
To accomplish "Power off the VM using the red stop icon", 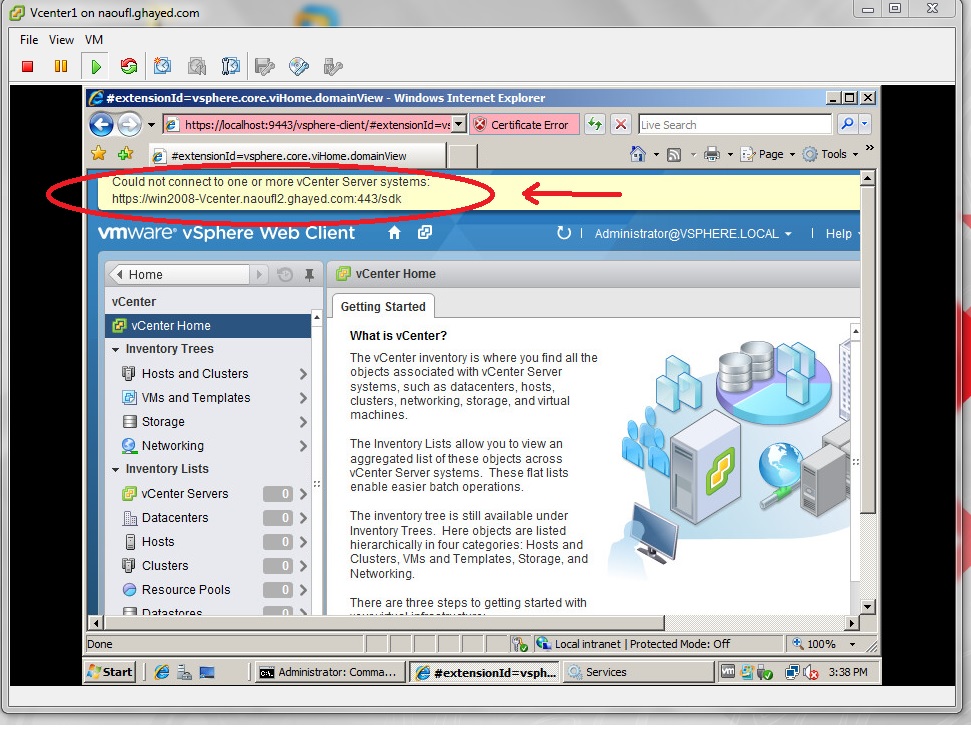I will click(x=28, y=65).
